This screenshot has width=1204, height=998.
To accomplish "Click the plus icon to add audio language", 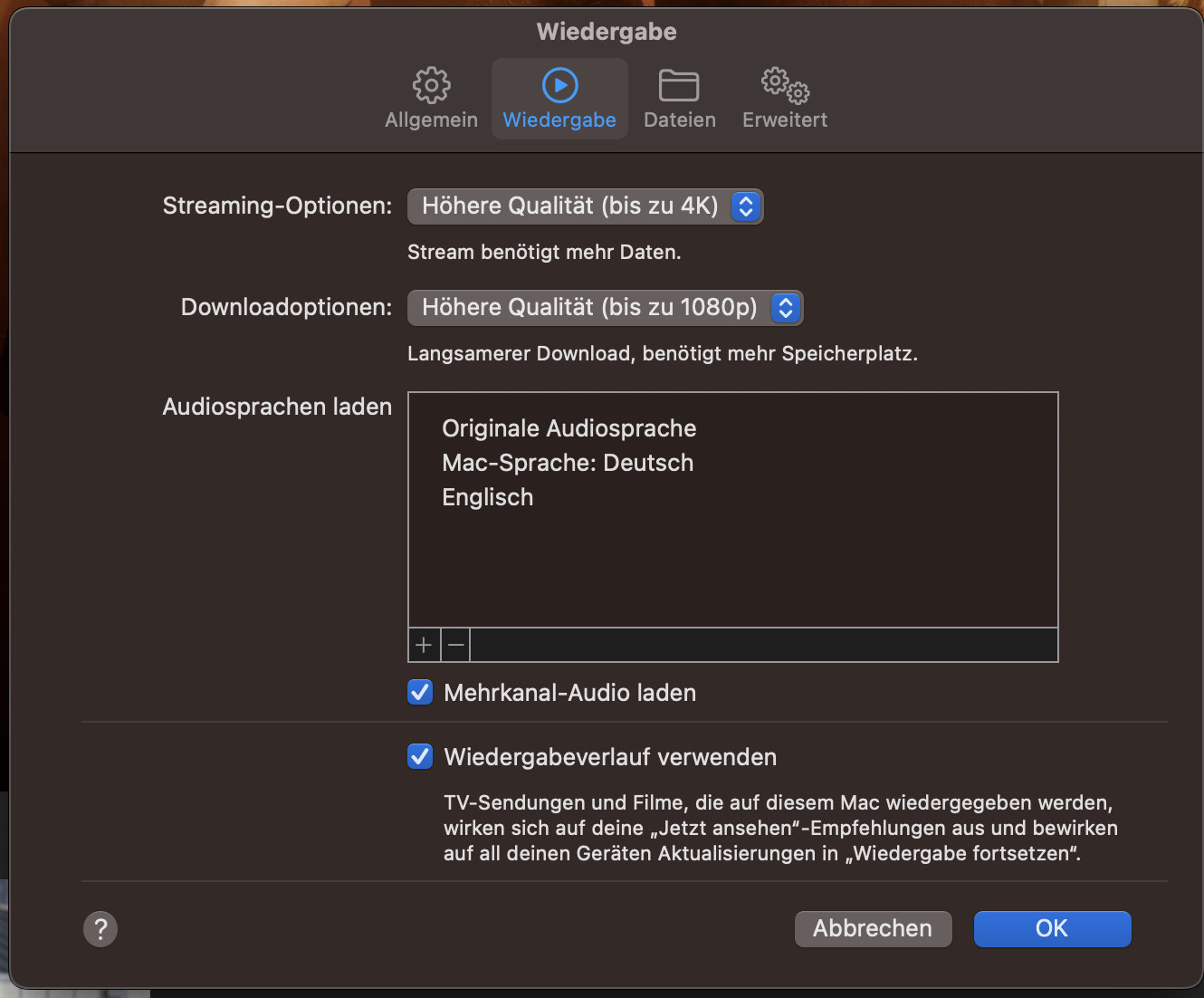I will (424, 645).
